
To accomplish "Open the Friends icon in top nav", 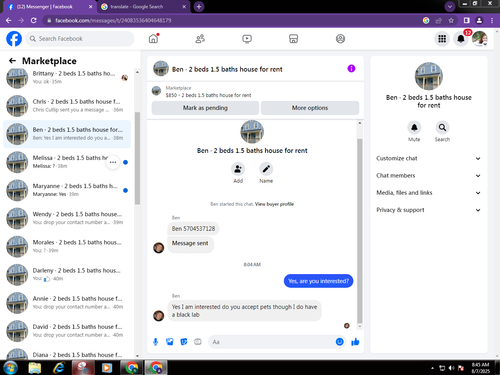I will coord(200,39).
